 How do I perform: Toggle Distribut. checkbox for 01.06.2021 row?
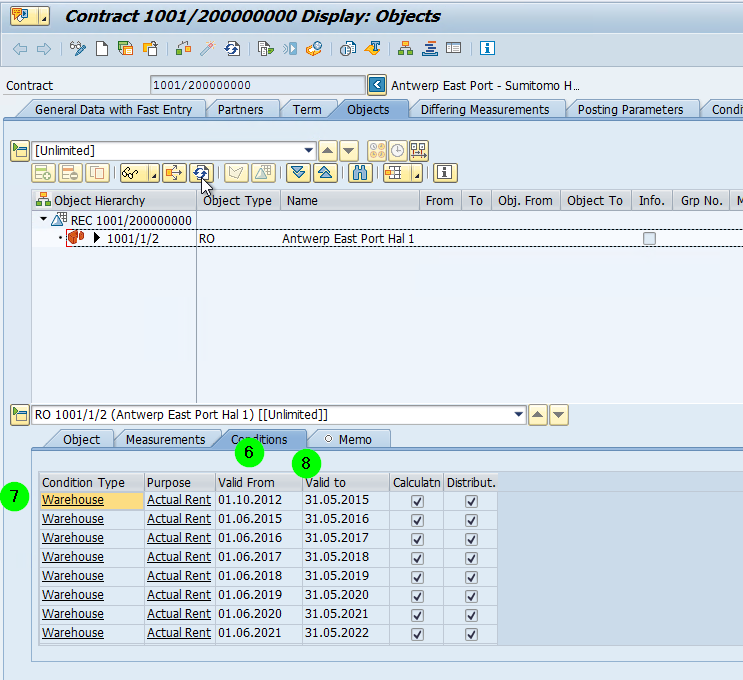click(471, 634)
